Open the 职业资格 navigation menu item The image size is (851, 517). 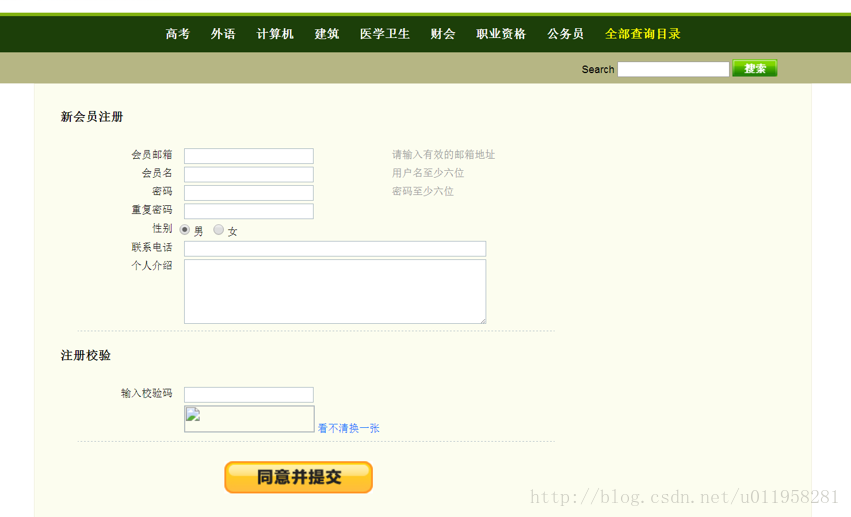[501, 34]
